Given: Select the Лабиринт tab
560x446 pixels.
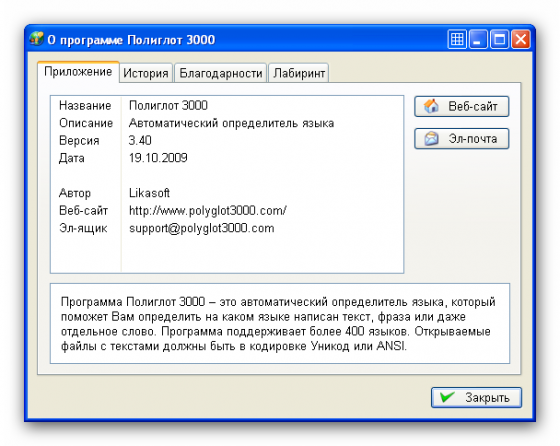Looking at the screenshot, I should coord(299,73).
